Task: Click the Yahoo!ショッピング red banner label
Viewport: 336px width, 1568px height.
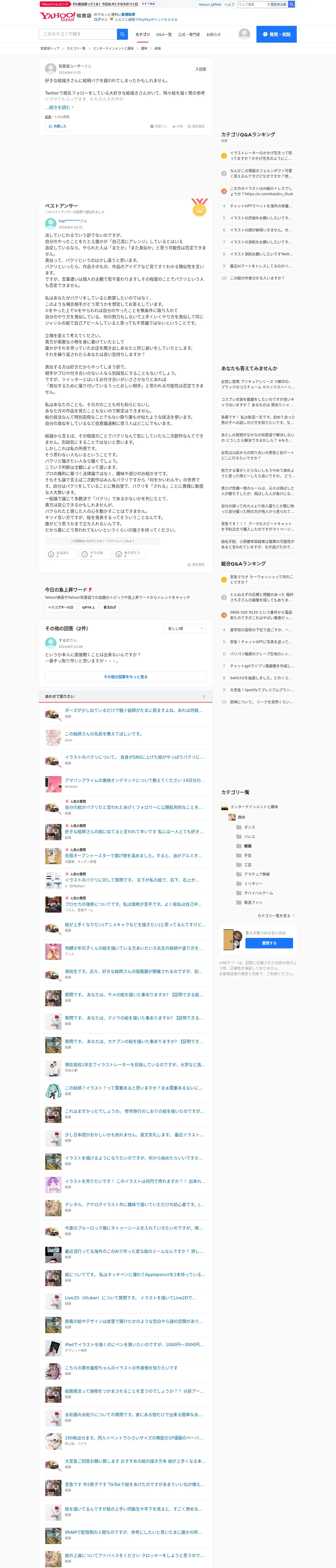Action: click(x=55, y=4)
